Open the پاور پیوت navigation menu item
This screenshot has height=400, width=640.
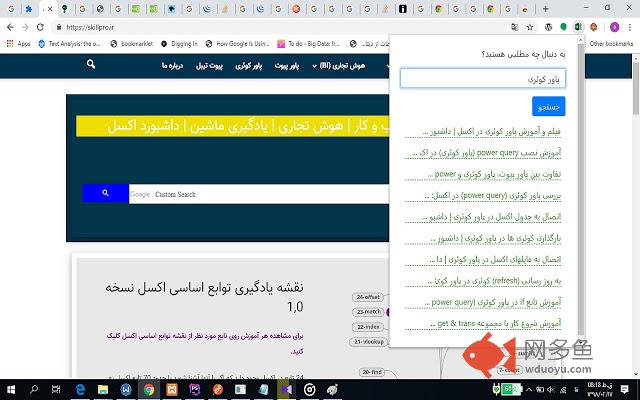(289, 66)
